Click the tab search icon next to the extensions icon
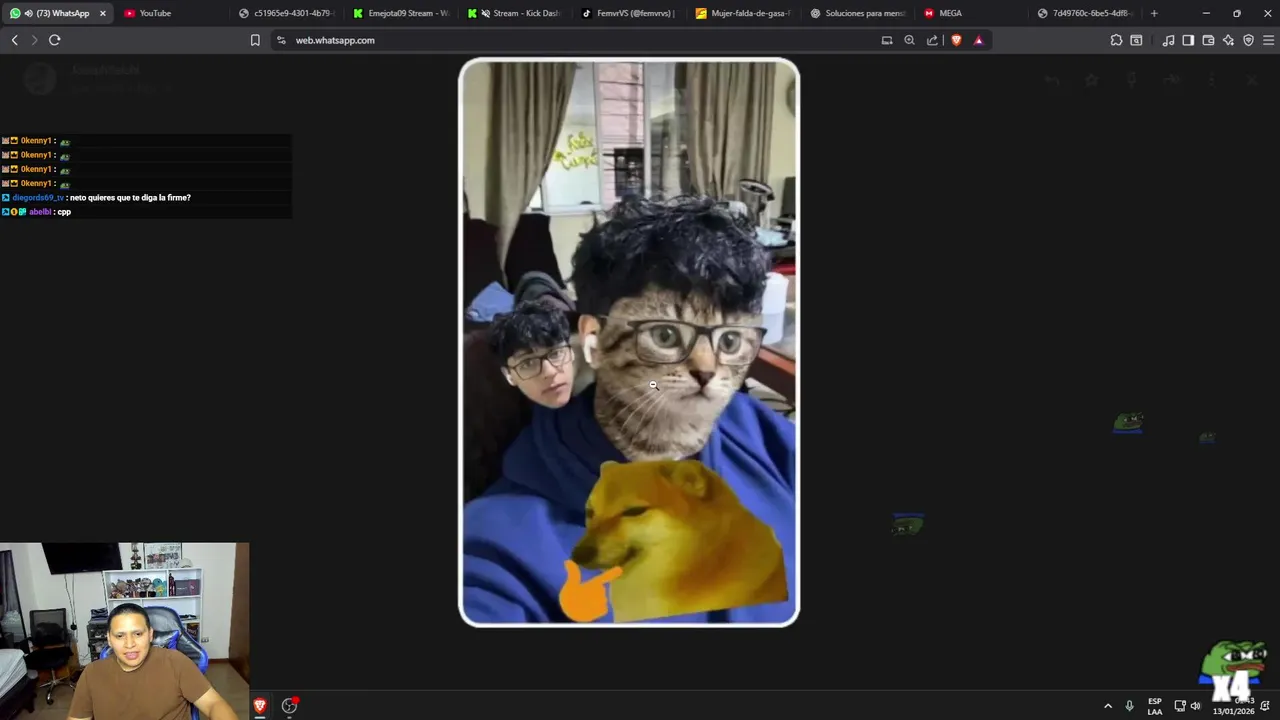This screenshot has height=720, width=1280. pos(1136,40)
